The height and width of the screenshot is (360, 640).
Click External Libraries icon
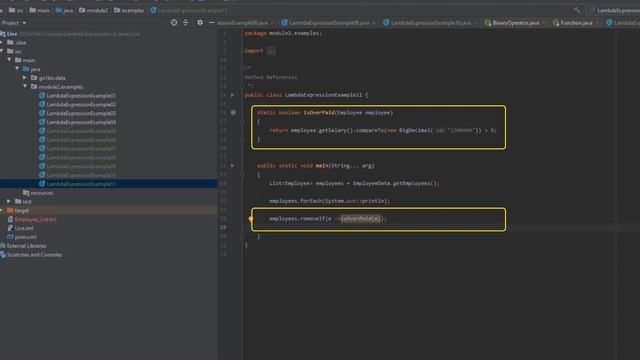tap(3, 246)
